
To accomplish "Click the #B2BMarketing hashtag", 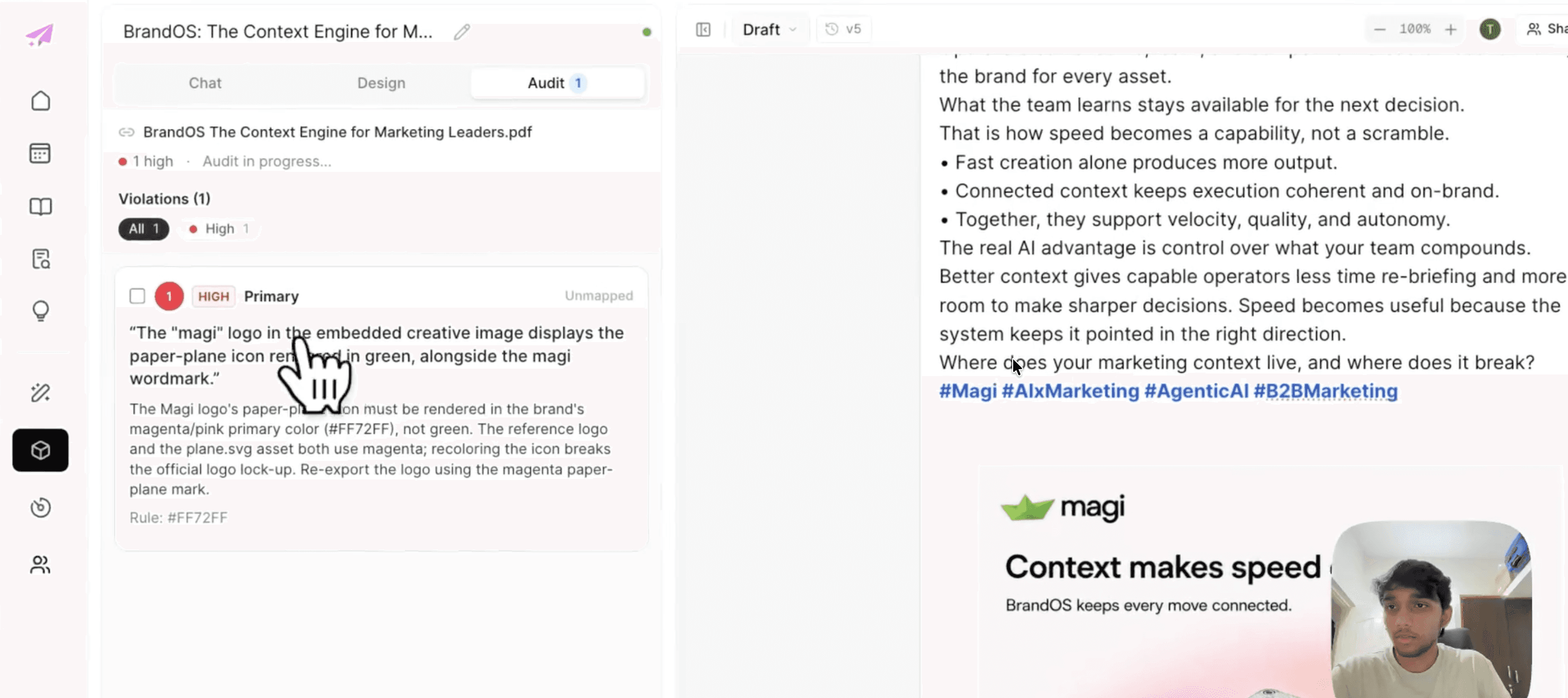I will point(1325,391).
